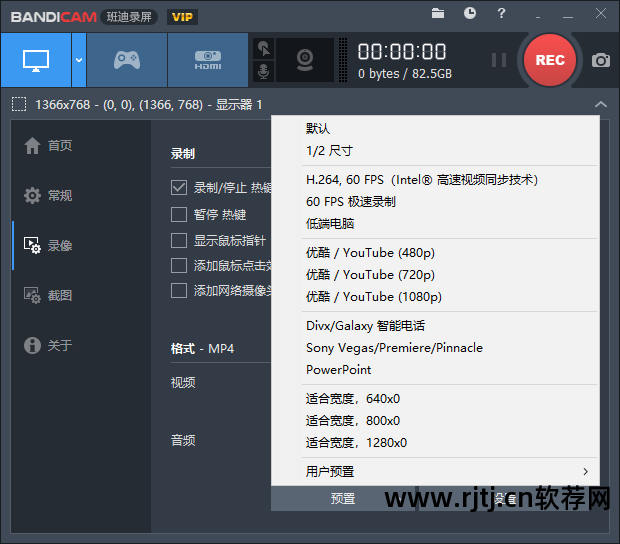Toggle microphone recording icon

pyautogui.click(x=263, y=72)
